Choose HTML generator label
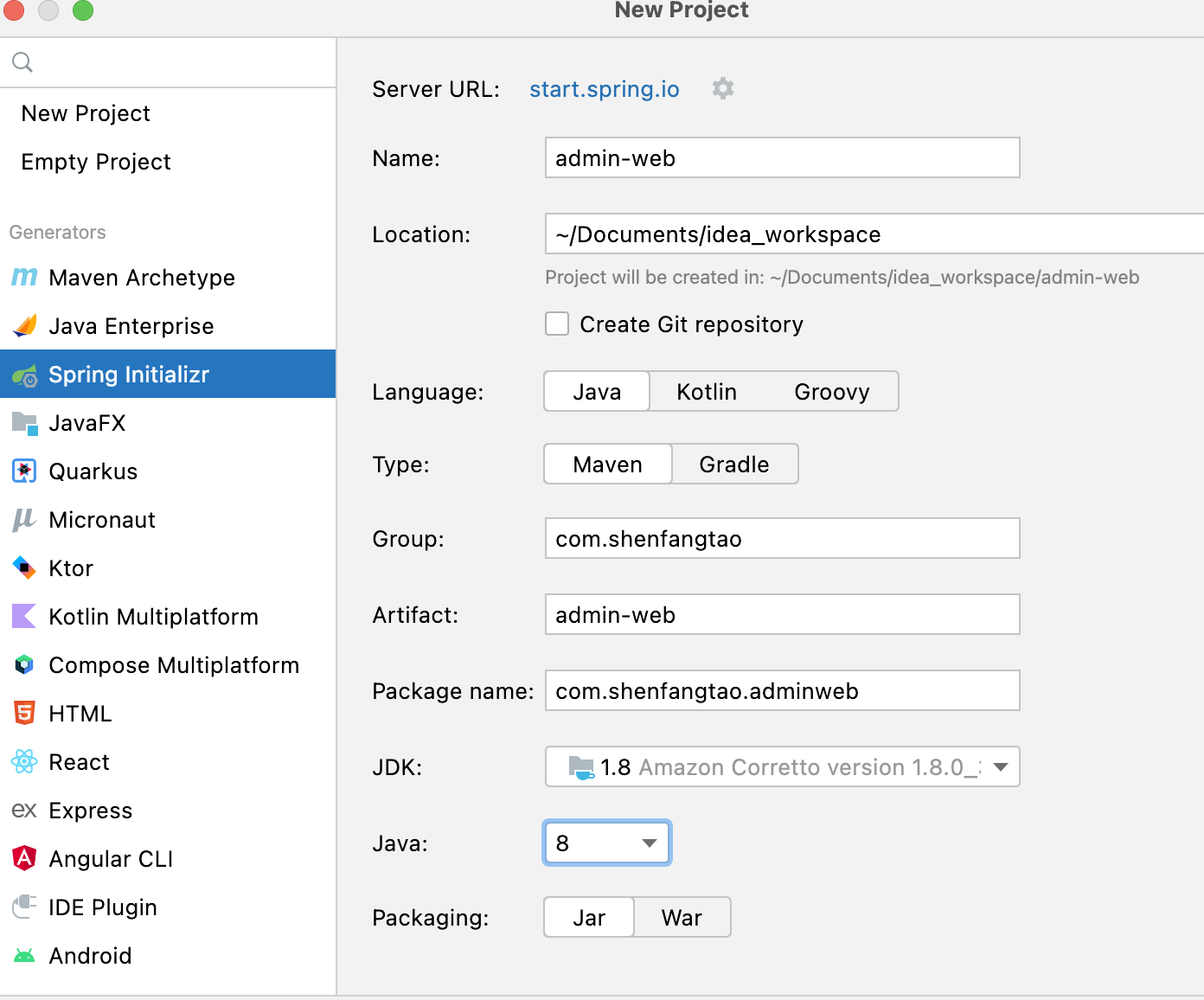Image resolution: width=1204 pixels, height=1000 pixels. [80, 714]
